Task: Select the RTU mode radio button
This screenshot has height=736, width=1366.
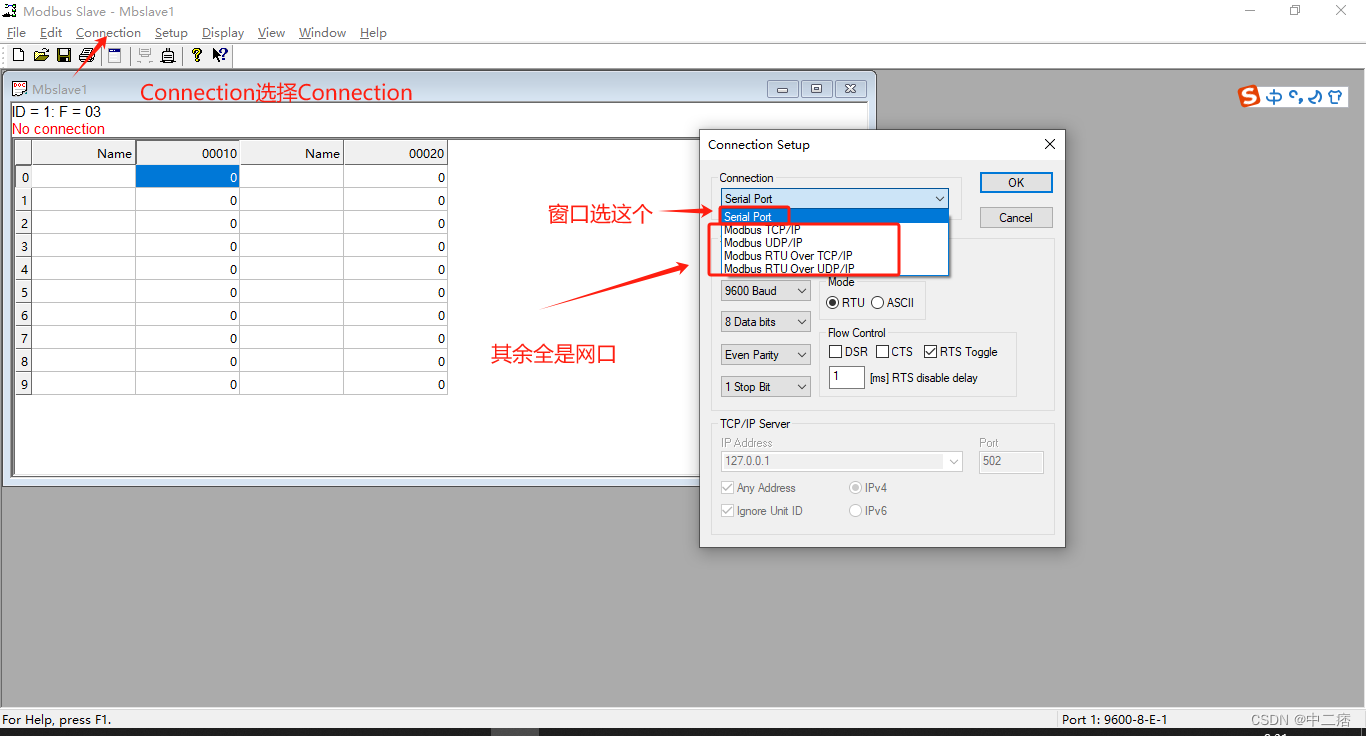Action: pos(833,303)
